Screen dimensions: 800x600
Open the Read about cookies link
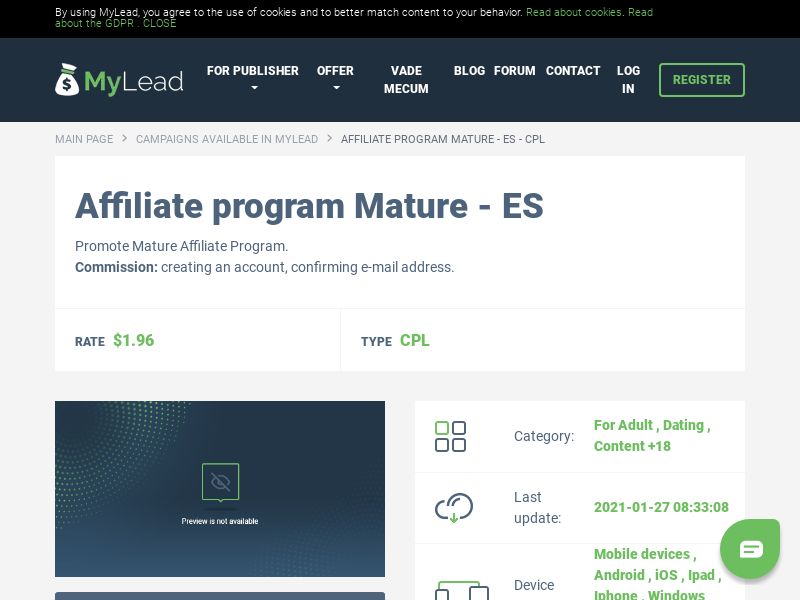(x=574, y=12)
